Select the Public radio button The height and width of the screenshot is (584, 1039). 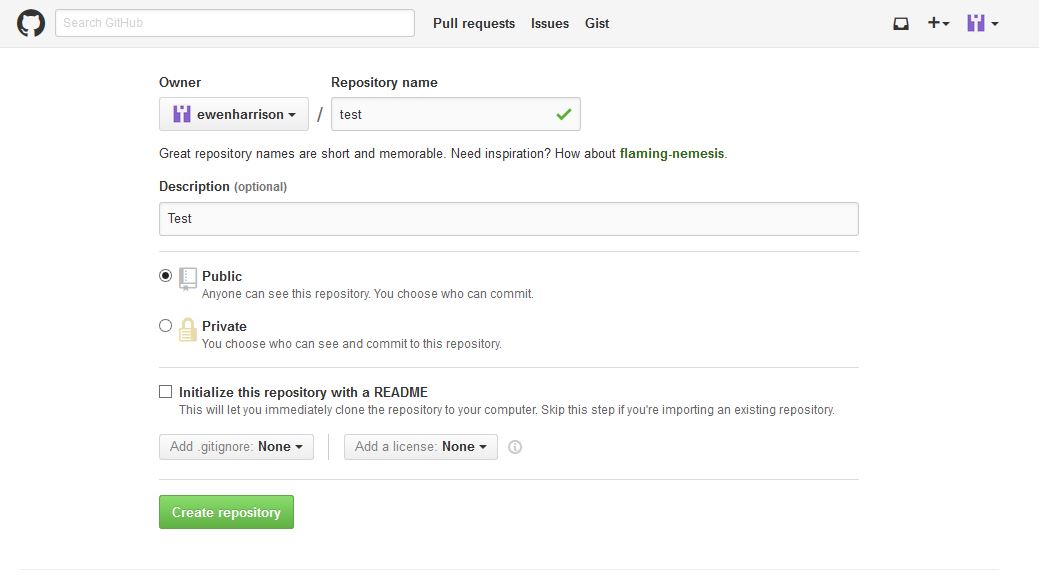[x=166, y=276]
